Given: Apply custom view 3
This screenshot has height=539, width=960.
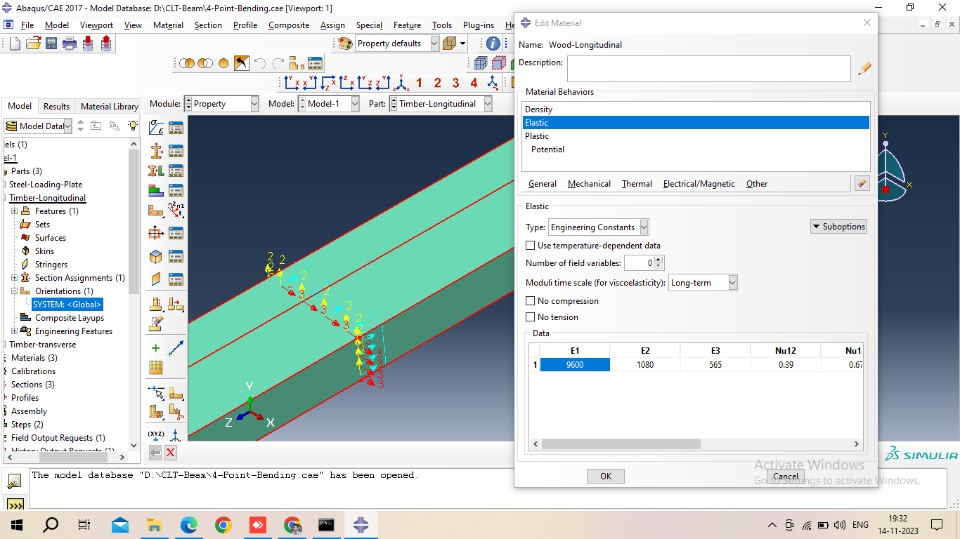Looking at the screenshot, I should (x=456, y=82).
